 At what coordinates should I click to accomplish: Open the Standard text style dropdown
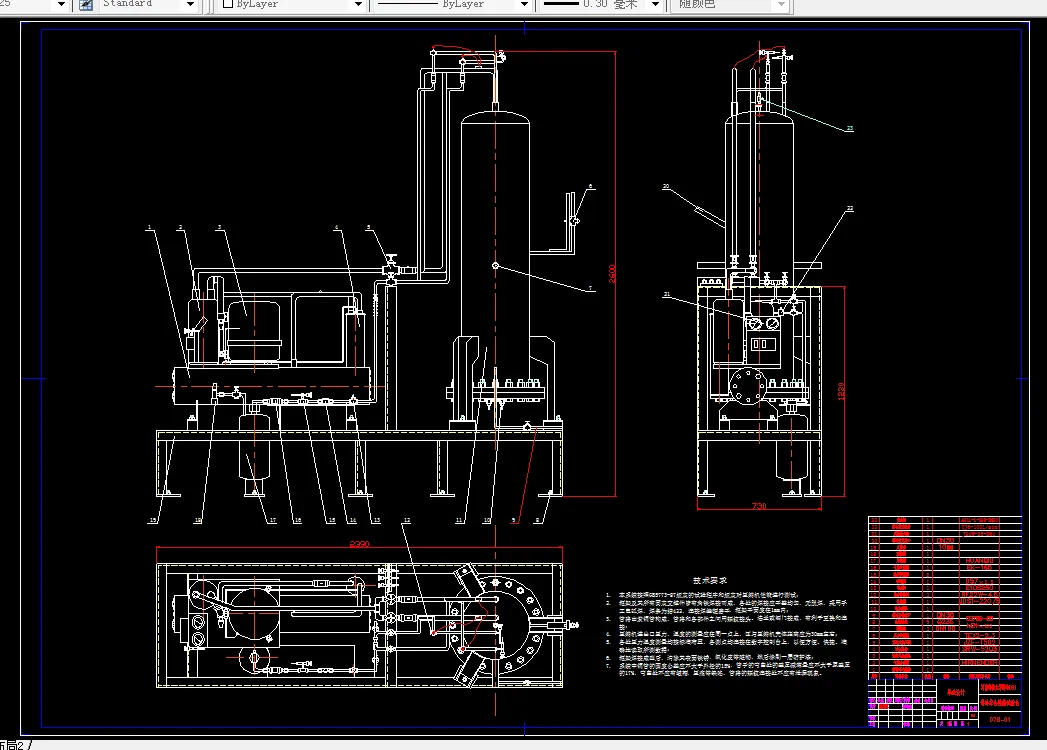point(190,5)
